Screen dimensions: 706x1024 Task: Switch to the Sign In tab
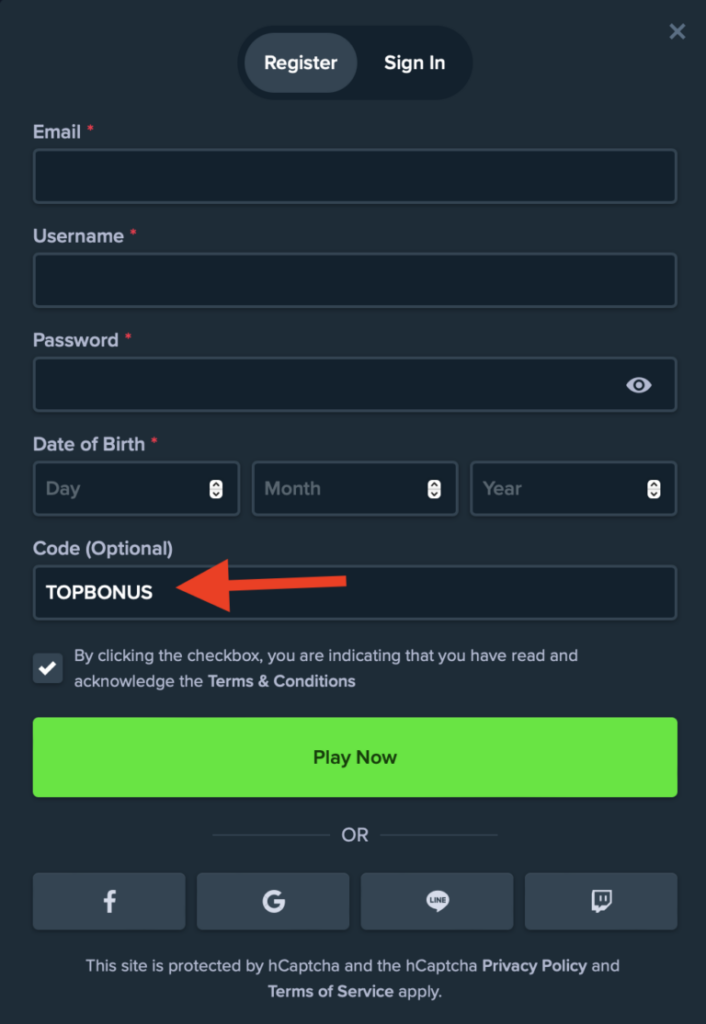coord(414,62)
